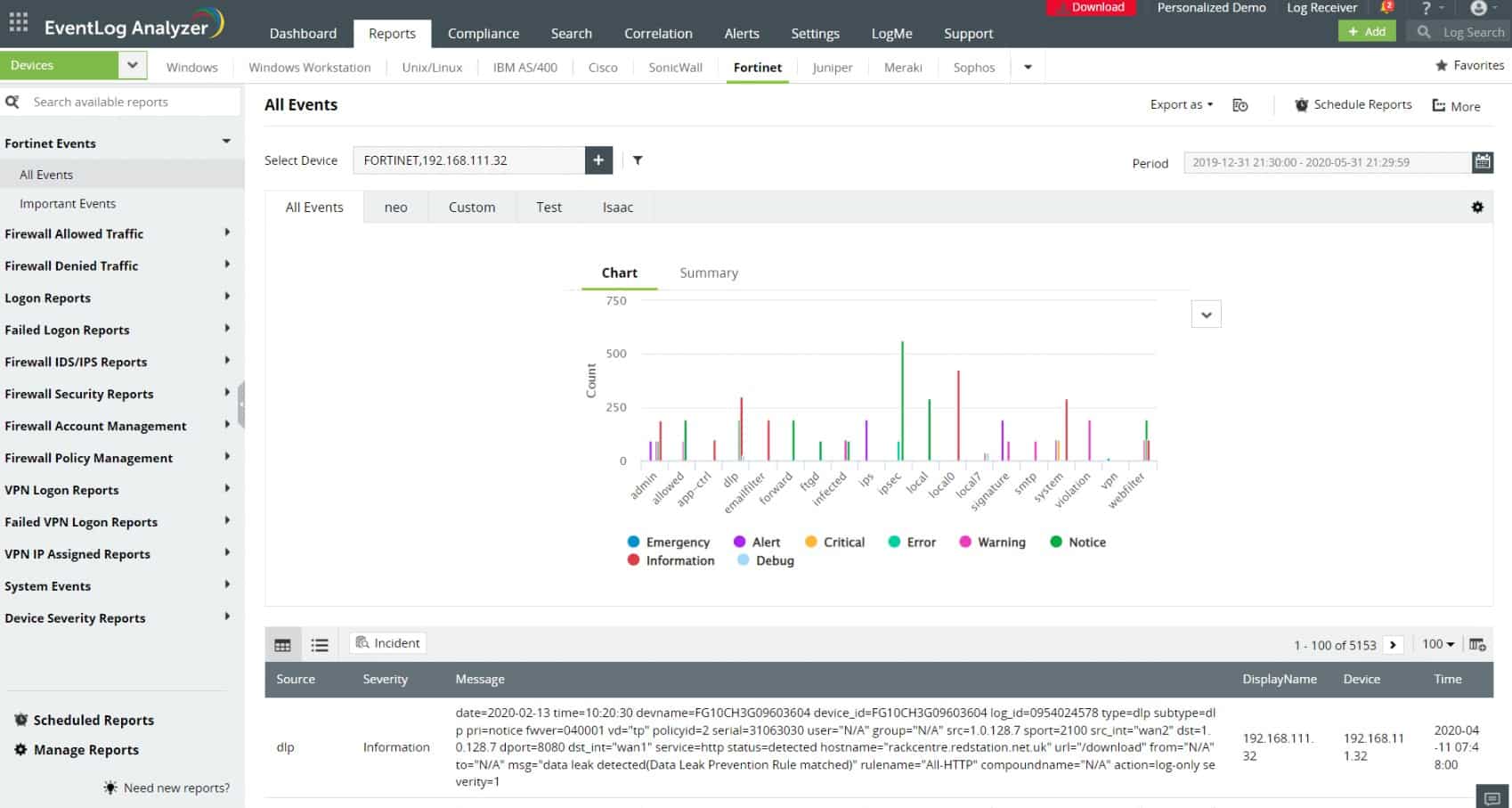Open the device filter funnel icon
Image resolution: width=1512 pixels, height=808 pixels.
[x=638, y=160]
